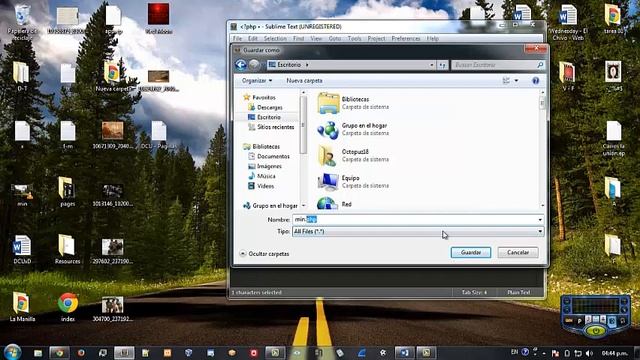Open the Organizar dropdown menu
Image resolution: width=640 pixels, height=360 pixels.
point(257,81)
